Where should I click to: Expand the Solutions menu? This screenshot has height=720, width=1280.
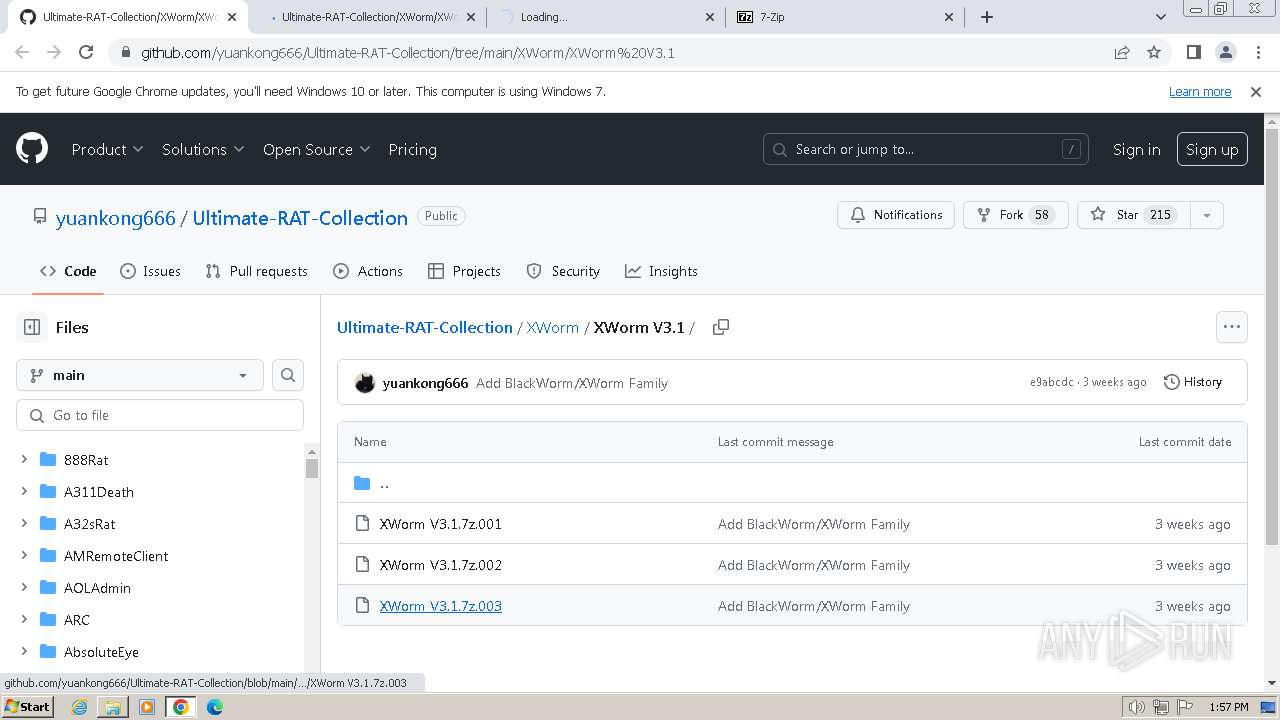pos(203,149)
